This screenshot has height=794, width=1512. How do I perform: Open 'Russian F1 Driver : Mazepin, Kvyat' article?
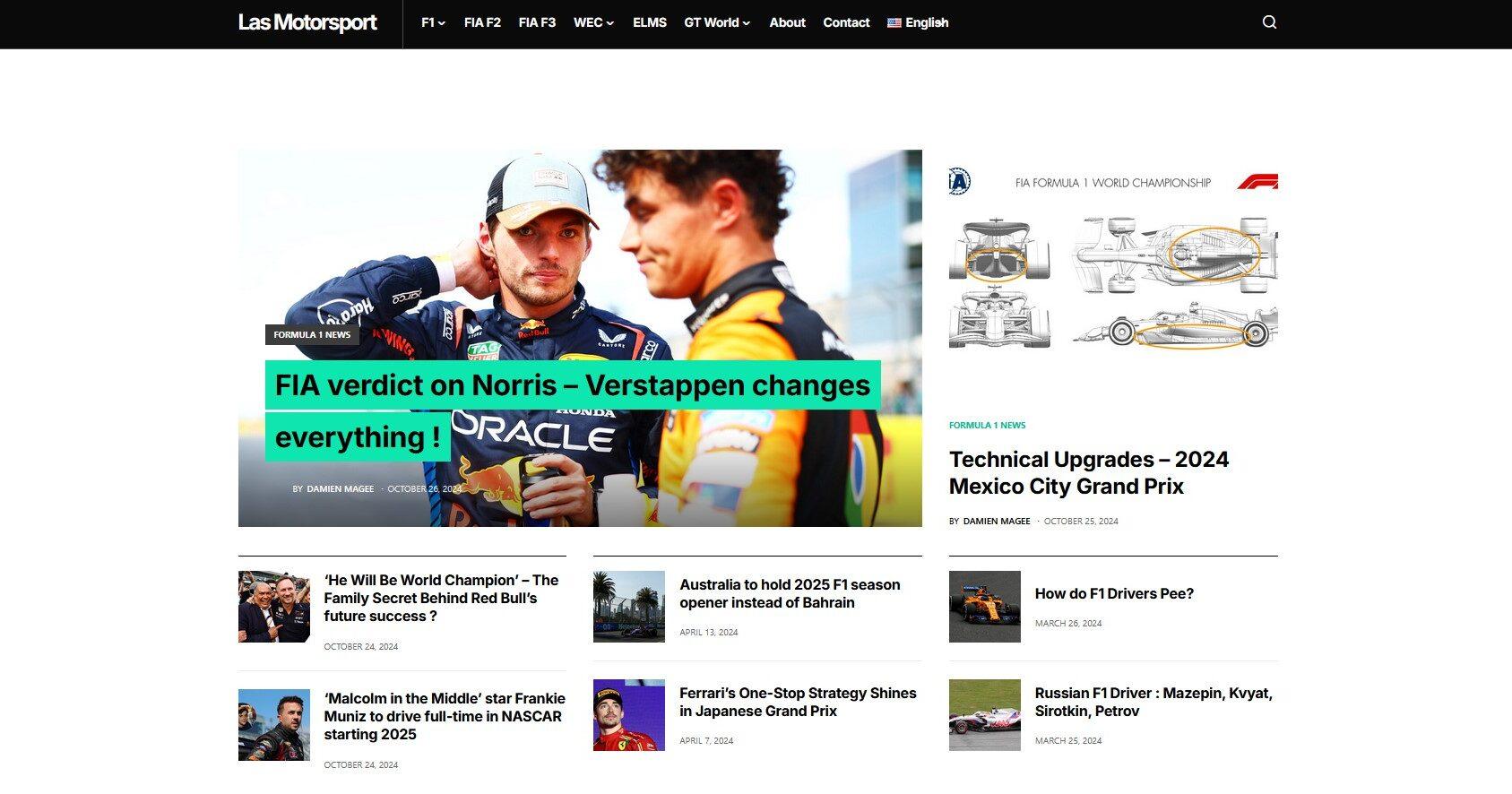(1153, 703)
